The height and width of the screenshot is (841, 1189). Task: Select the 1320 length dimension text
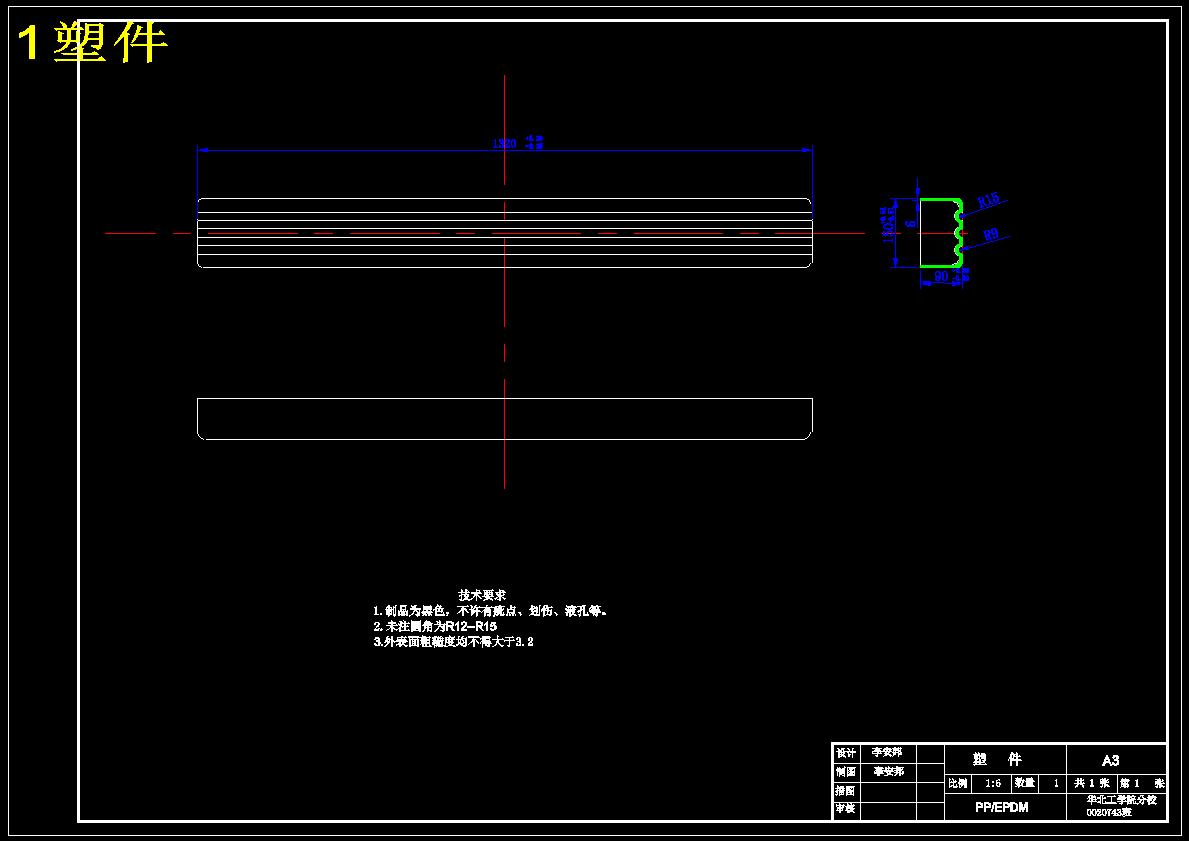point(504,143)
